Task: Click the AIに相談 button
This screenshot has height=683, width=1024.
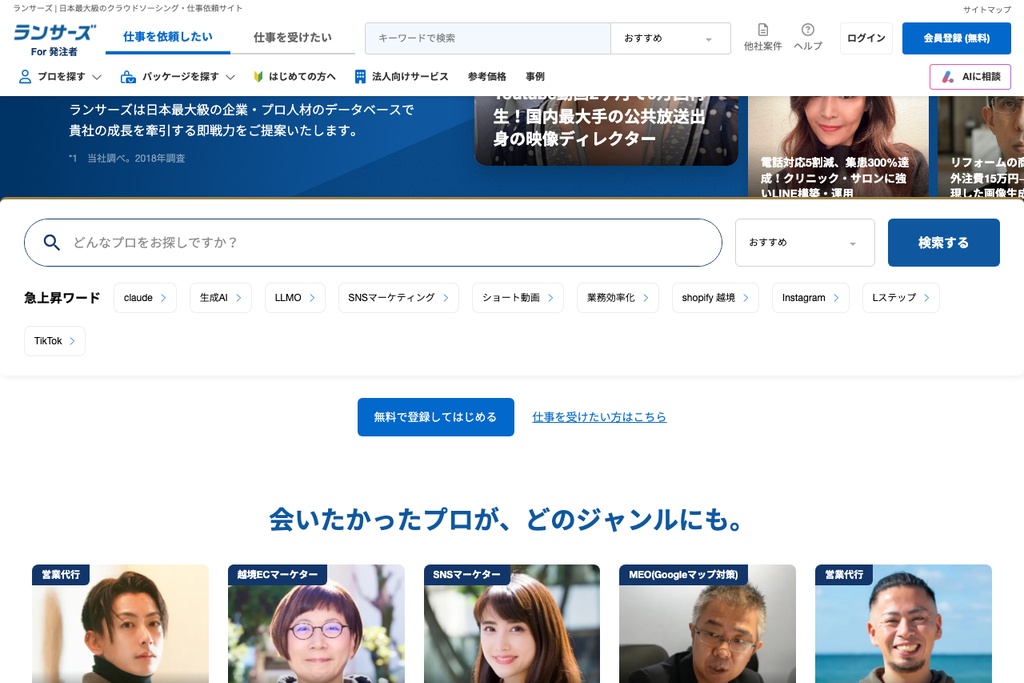Action: [970, 76]
